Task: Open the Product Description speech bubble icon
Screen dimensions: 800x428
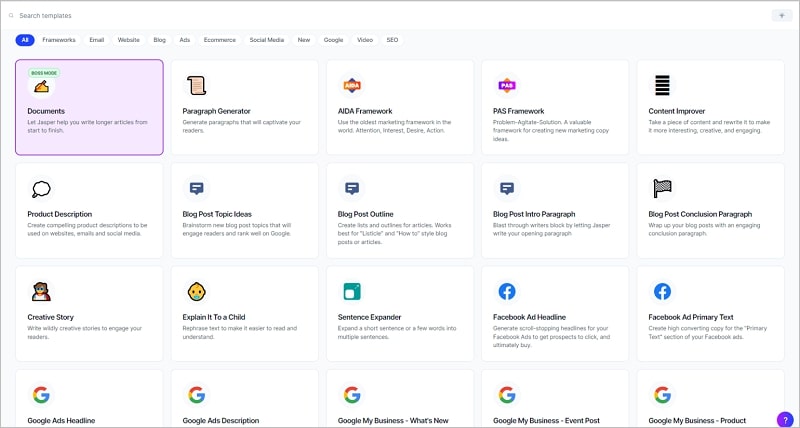Action: tap(41, 189)
